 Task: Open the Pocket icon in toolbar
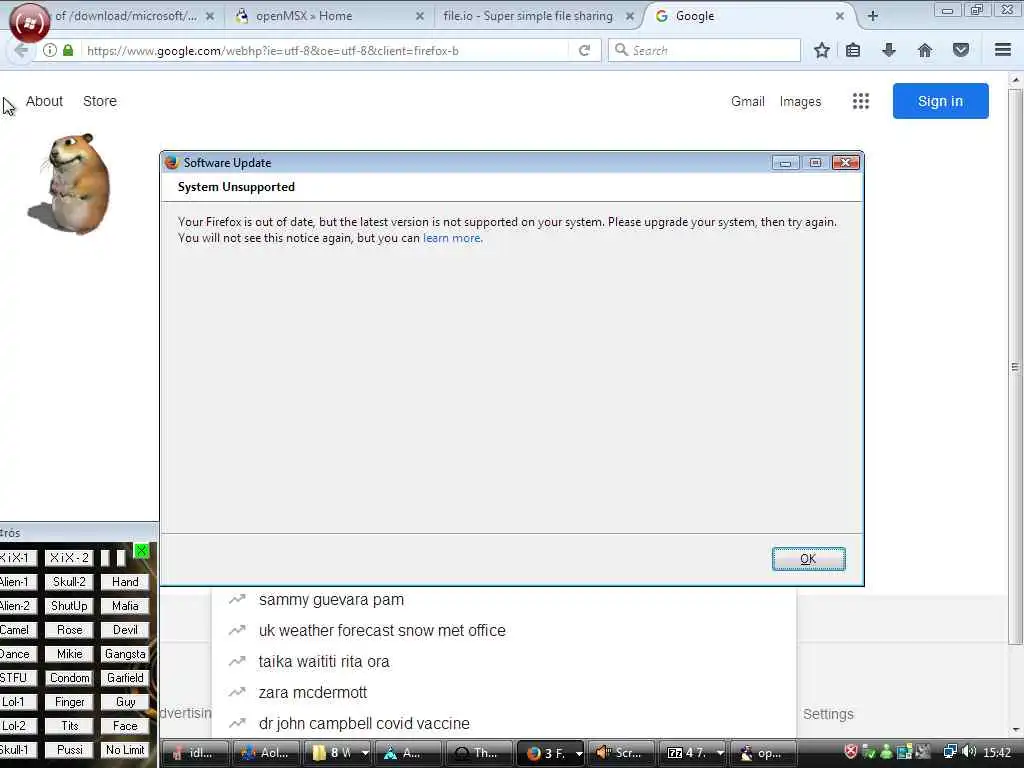click(961, 50)
